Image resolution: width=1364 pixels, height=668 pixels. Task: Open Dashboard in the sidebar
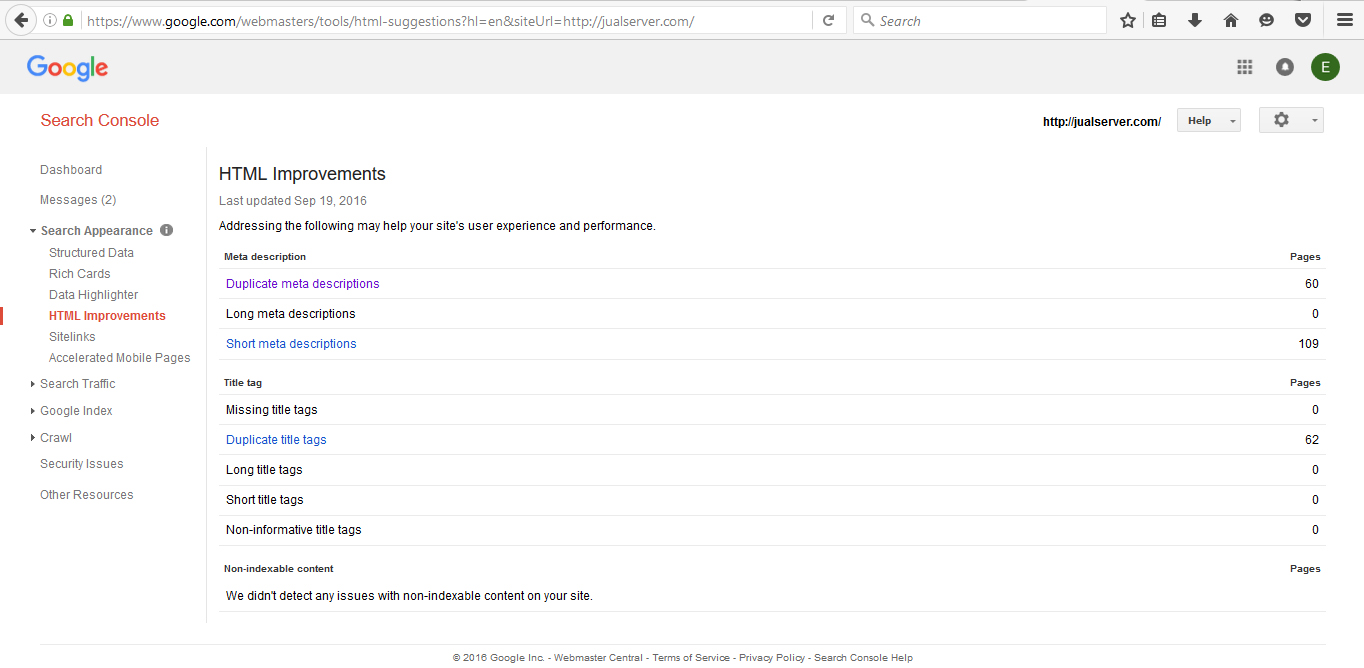[71, 170]
